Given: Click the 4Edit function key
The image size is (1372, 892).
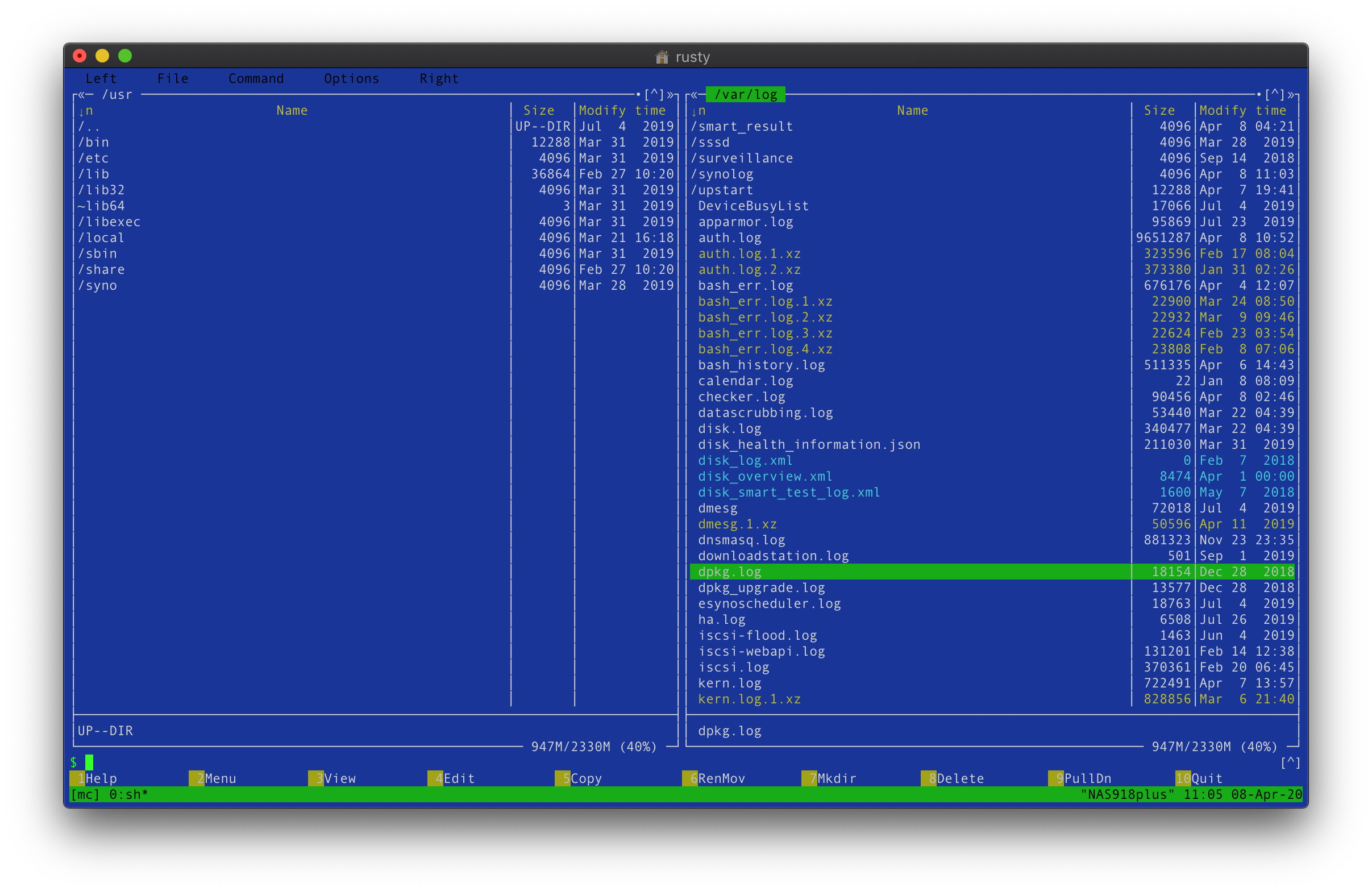Looking at the screenshot, I should [x=451, y=778].
